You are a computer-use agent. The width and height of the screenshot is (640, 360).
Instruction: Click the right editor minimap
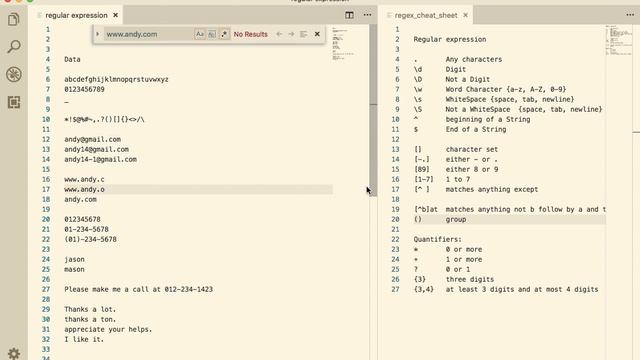point(619,40)
